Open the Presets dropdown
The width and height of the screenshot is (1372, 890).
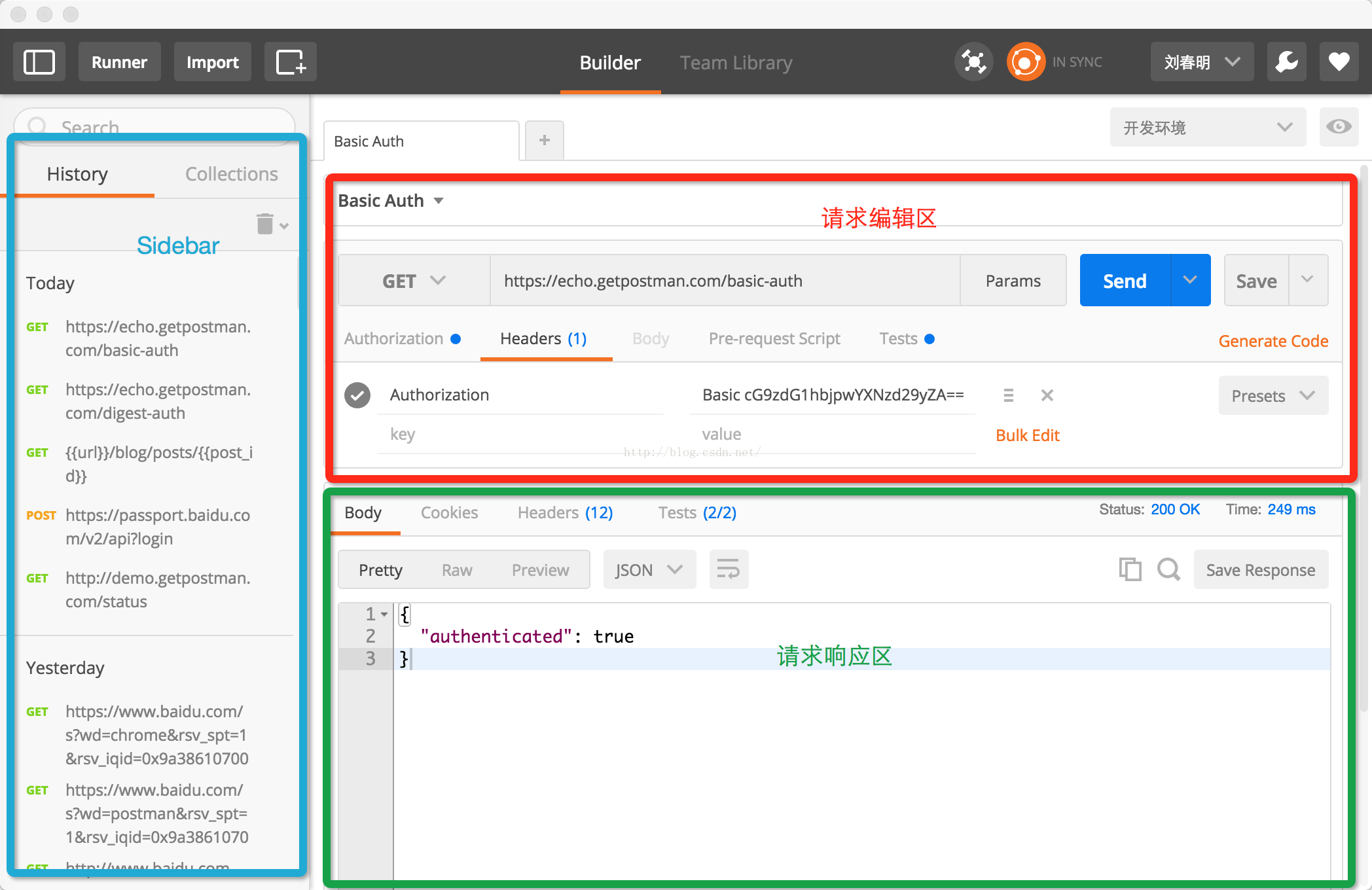(1273, 395)
